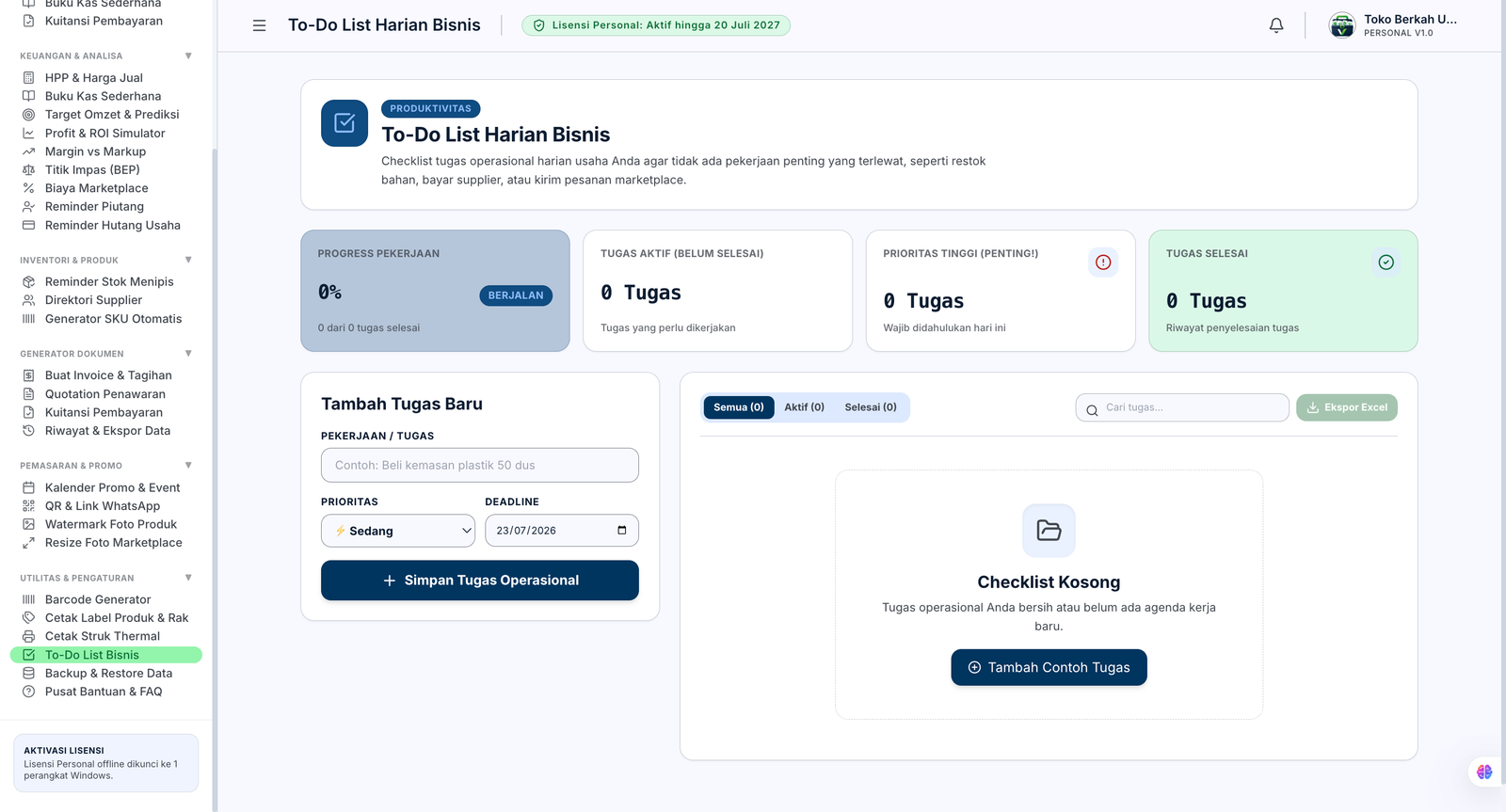The height and width of the screenshot is (812, 1506).
Task: Open Backup & Restore Data menu item
Action: [x=106, y=674]
